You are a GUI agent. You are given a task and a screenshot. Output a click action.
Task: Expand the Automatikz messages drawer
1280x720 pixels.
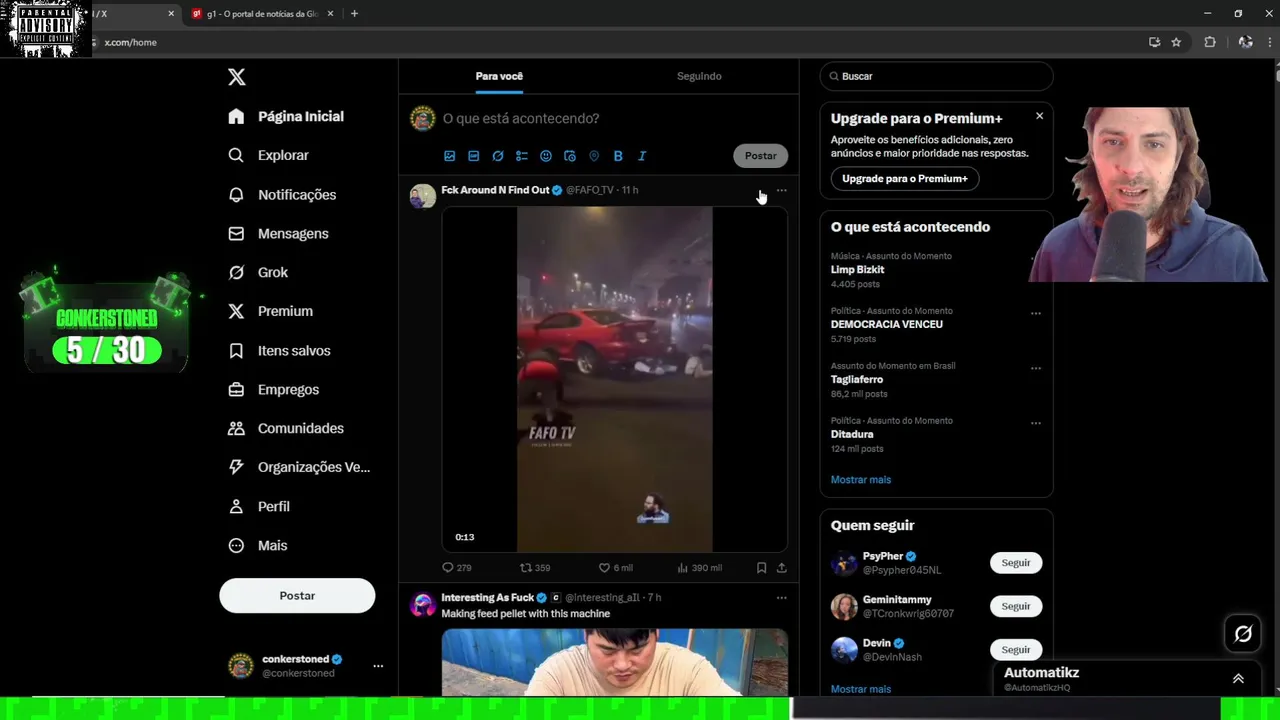click(1238, 678)
